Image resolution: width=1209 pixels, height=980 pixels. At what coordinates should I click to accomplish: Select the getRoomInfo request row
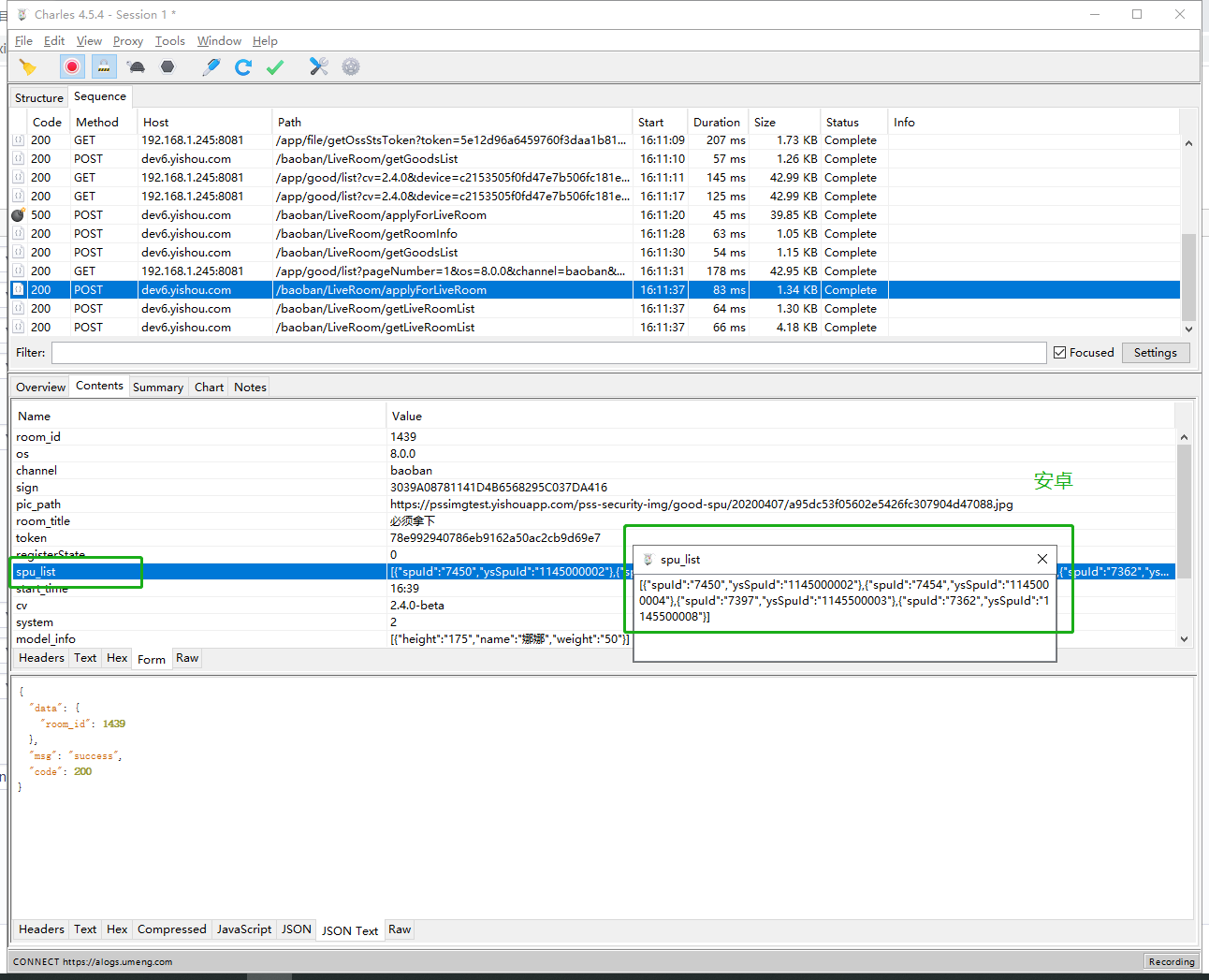[x=595, y=234]
